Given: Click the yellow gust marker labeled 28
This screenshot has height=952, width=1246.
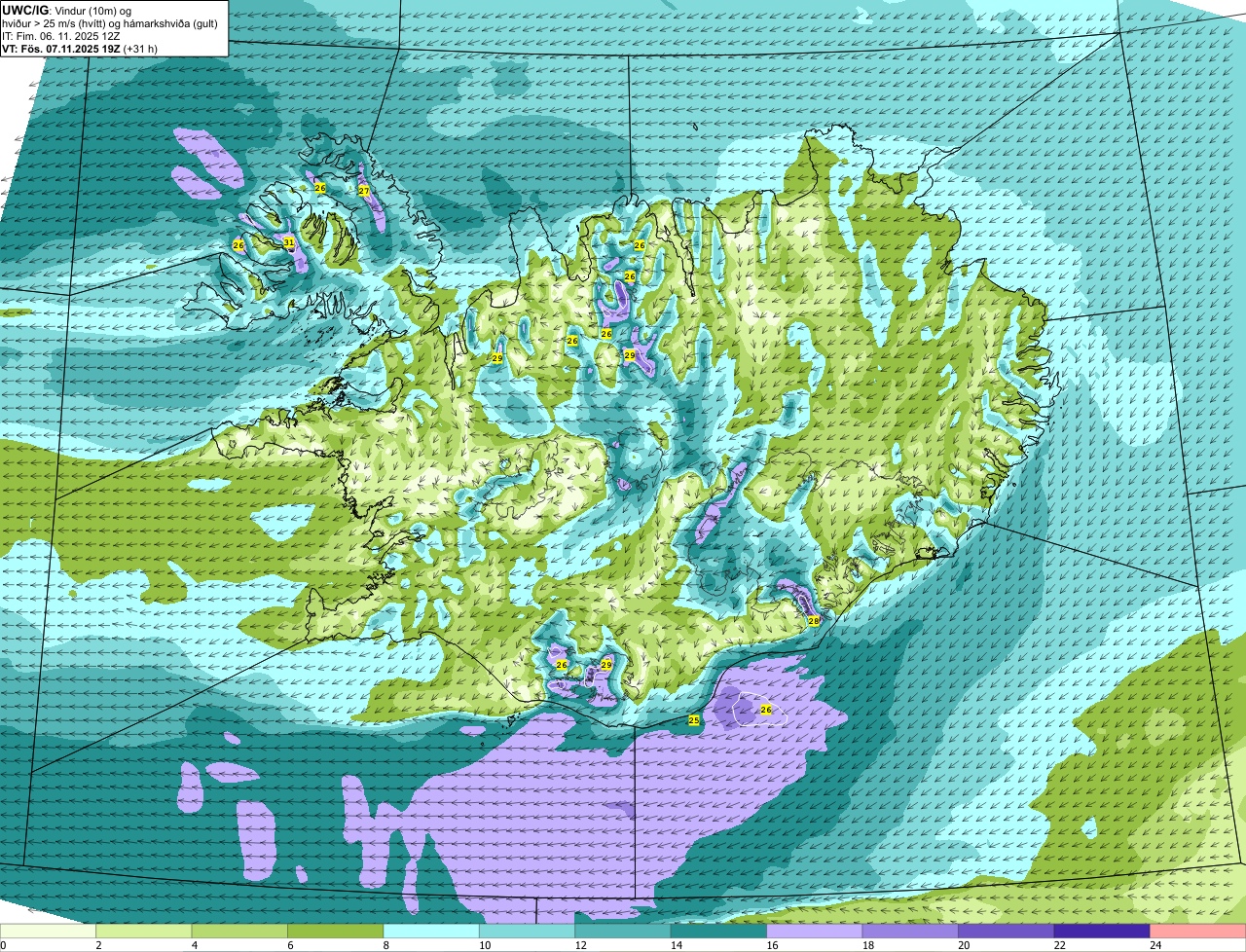Looking at the screenshot, I should (814, 620).
